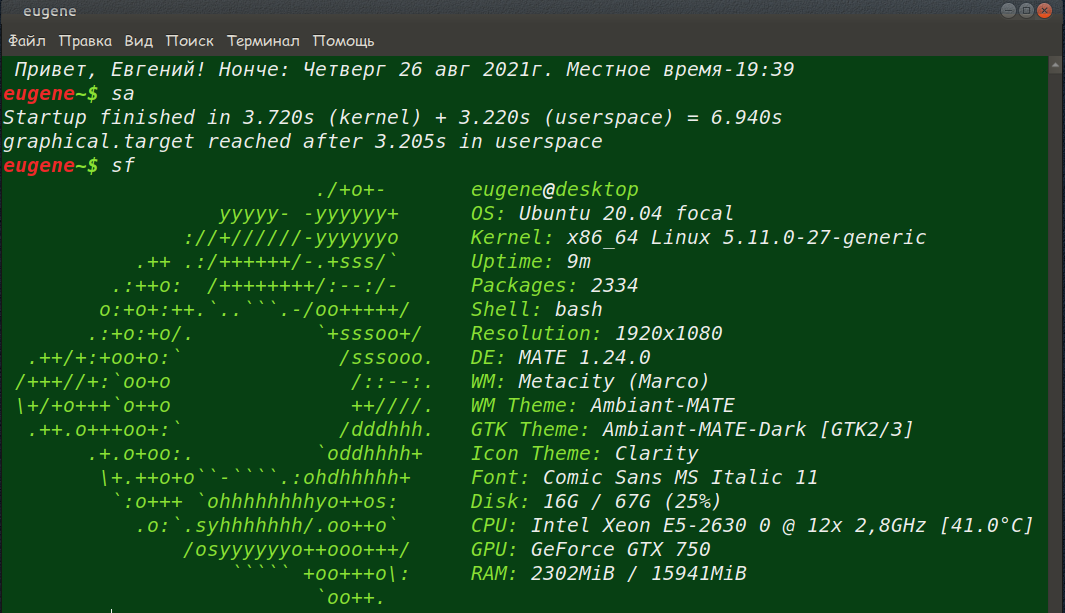Open the Правка menu
Screen dimensions: 1065x613
(x=85, y=41)
